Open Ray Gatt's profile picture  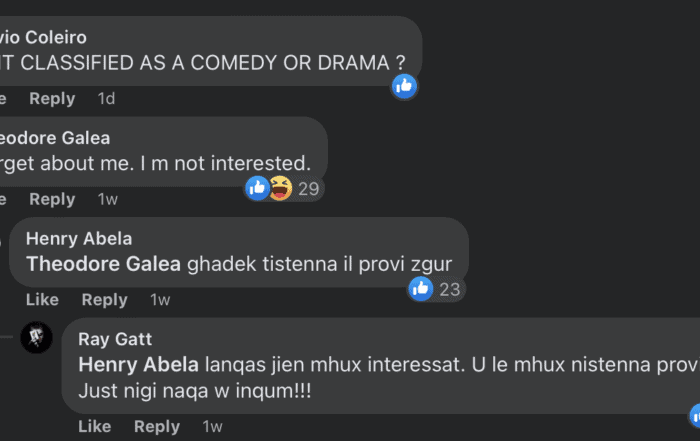[37, 338]
